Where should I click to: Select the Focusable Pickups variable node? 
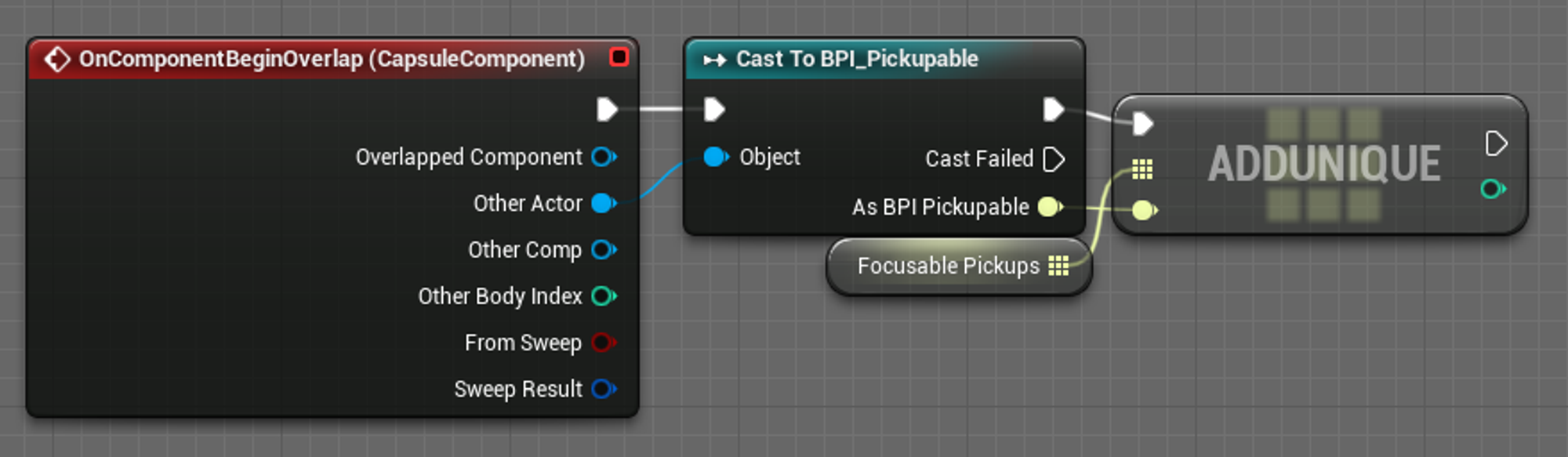pyautogui.click(x=947, y=267)
